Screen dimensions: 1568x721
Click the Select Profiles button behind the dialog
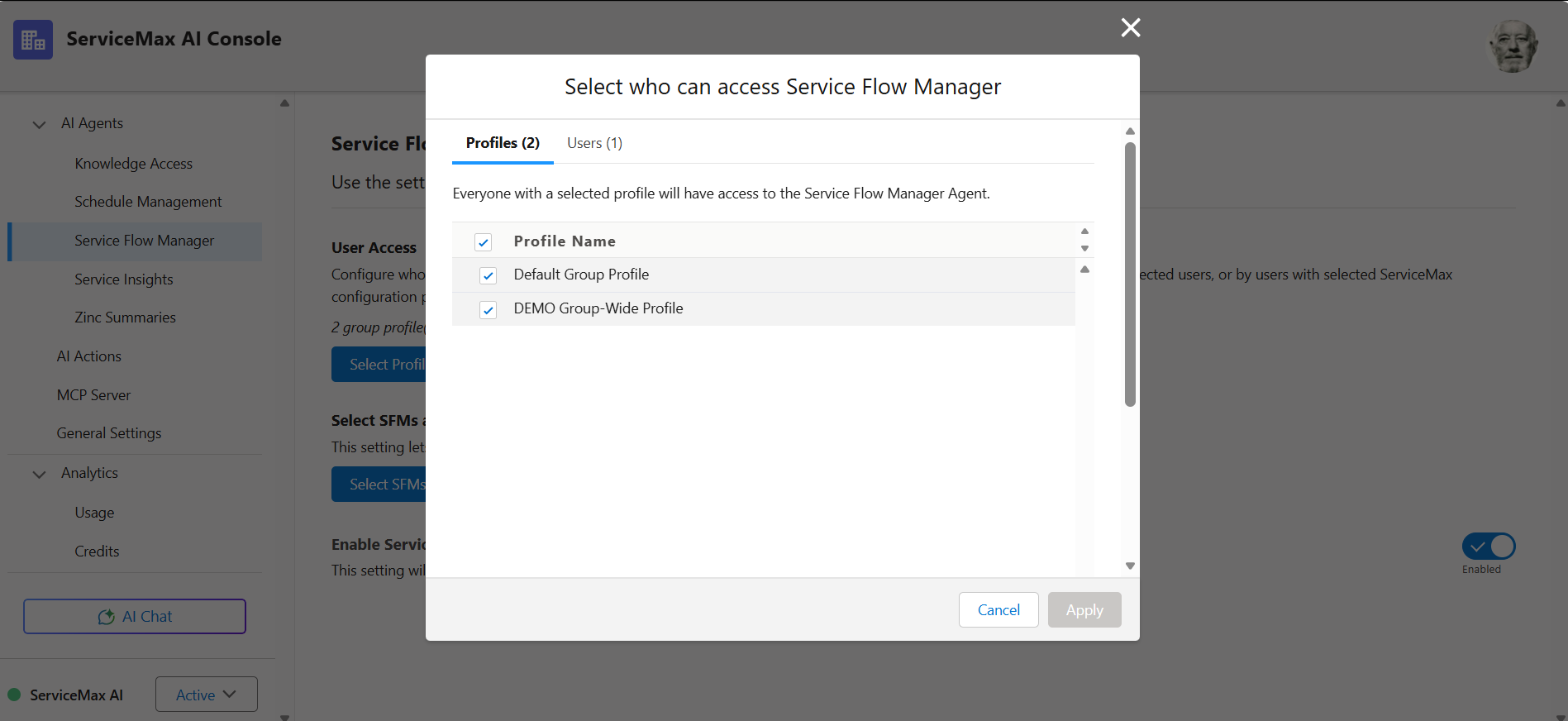pyautogui.click(x=379, y=365)
